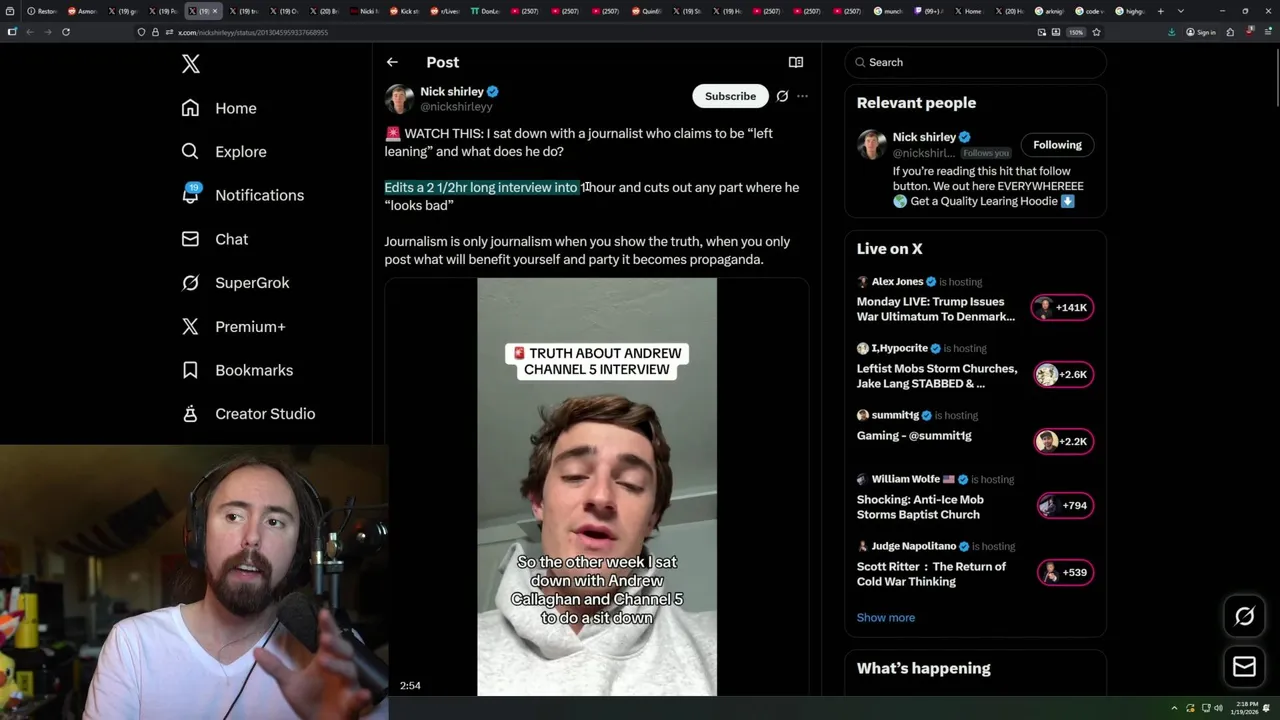The height and width of the screenshot is (720, 1280).
Task: Open the browser downloads icon
Action: tap(1171, 32)
